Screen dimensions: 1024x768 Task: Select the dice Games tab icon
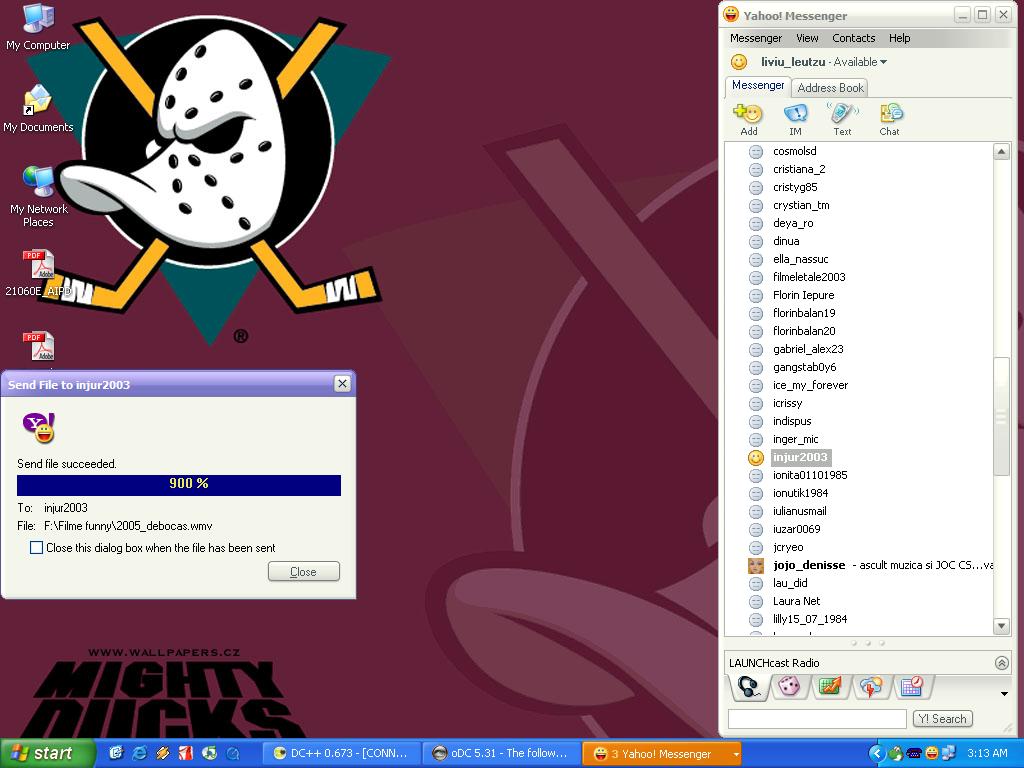(x=790, y=687)
